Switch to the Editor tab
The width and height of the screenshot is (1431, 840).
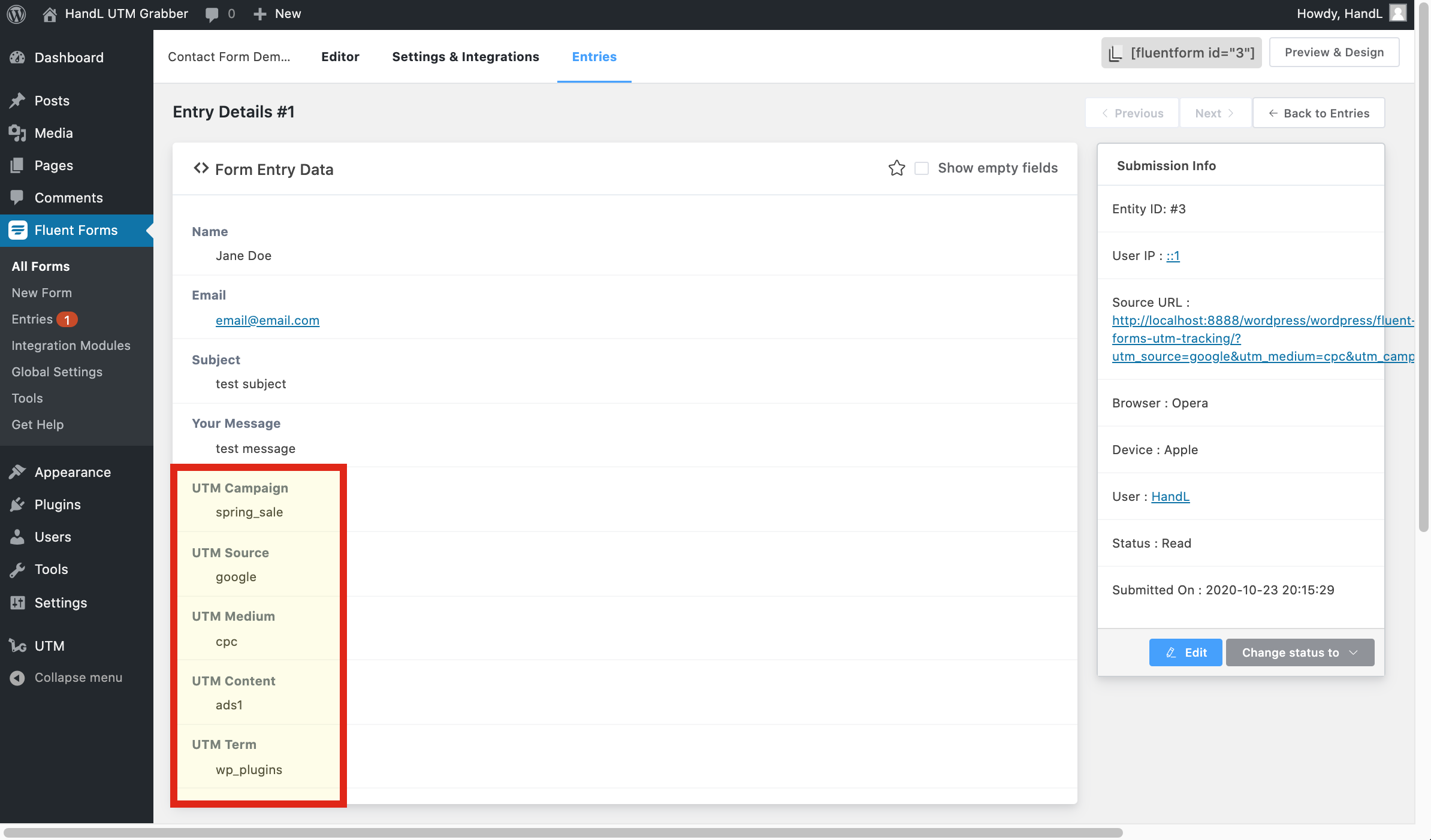(x=340, y=56)
